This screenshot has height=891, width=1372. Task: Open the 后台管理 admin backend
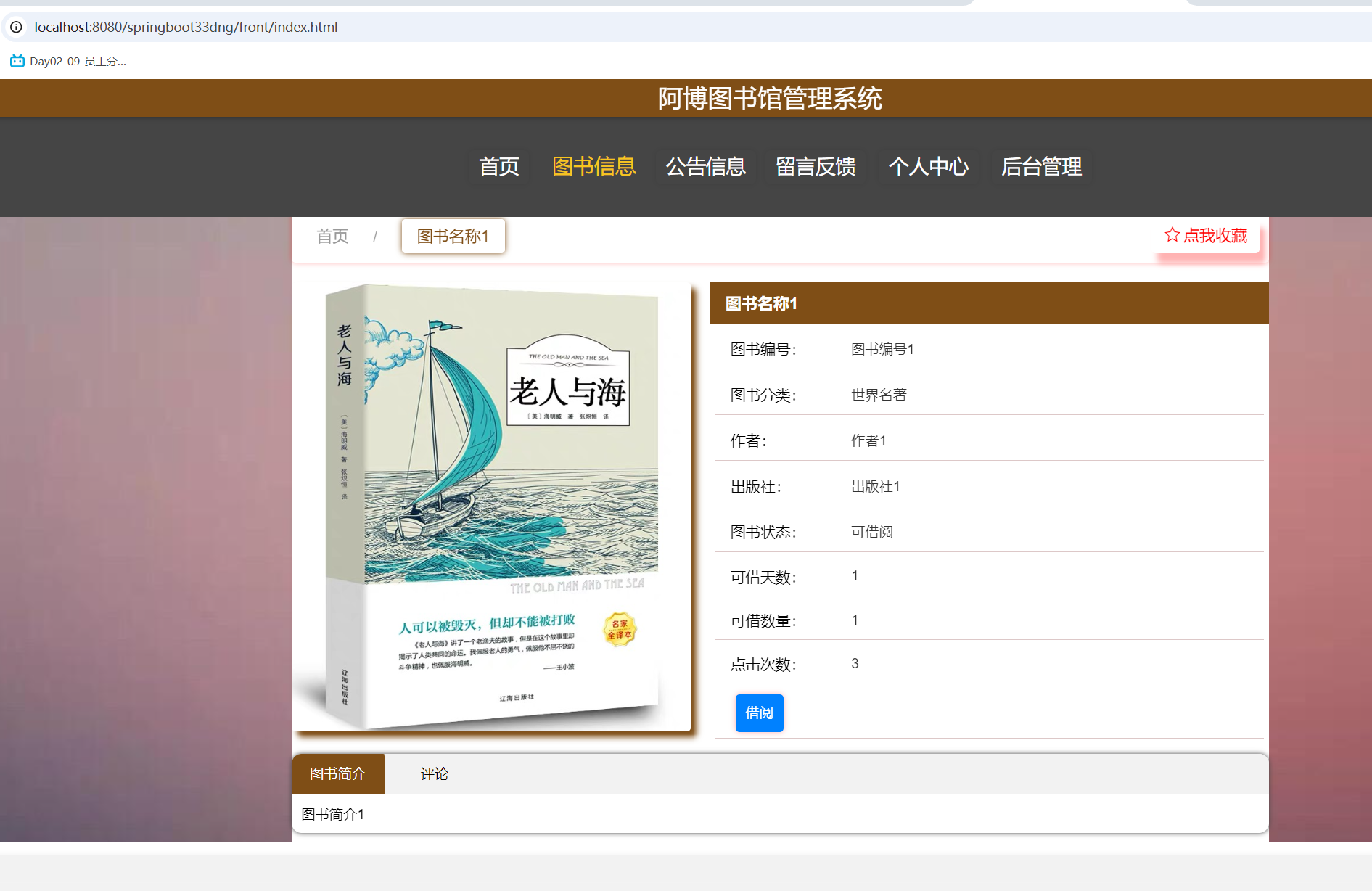coord(1041,167)
